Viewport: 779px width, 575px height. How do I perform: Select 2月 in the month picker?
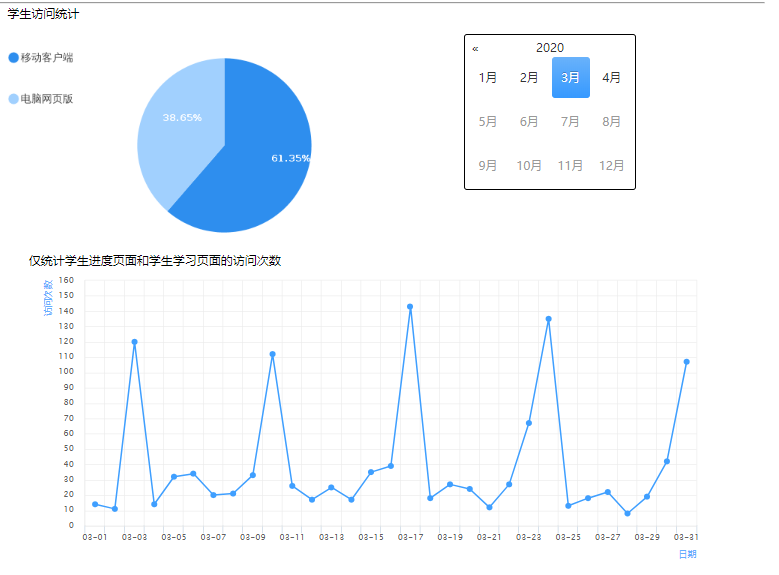tap(529, 78)
